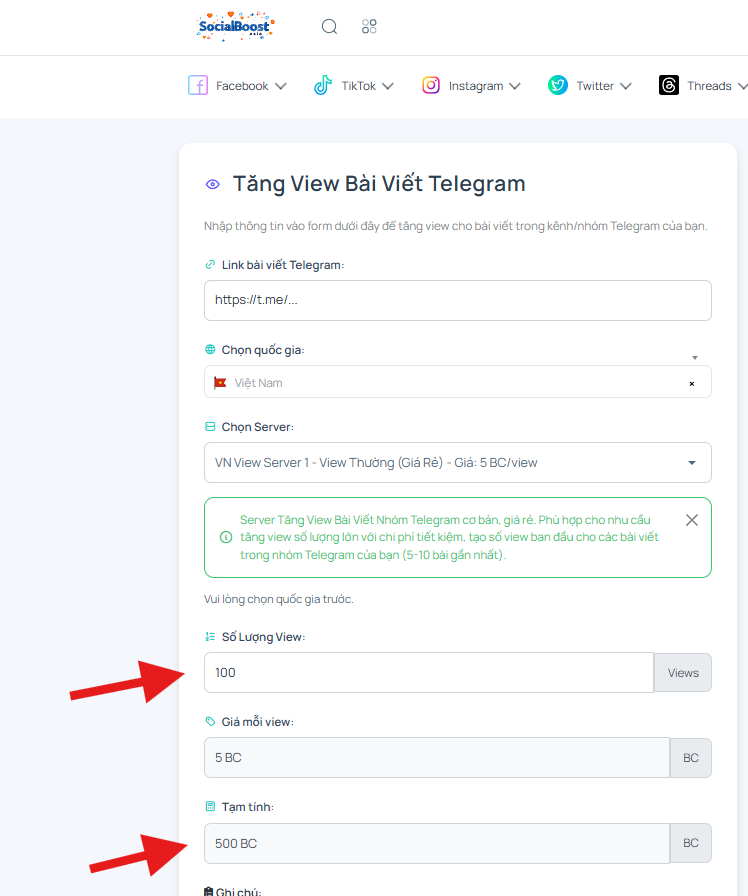Click the Facebook icon in navigation

tap(198, 85)
